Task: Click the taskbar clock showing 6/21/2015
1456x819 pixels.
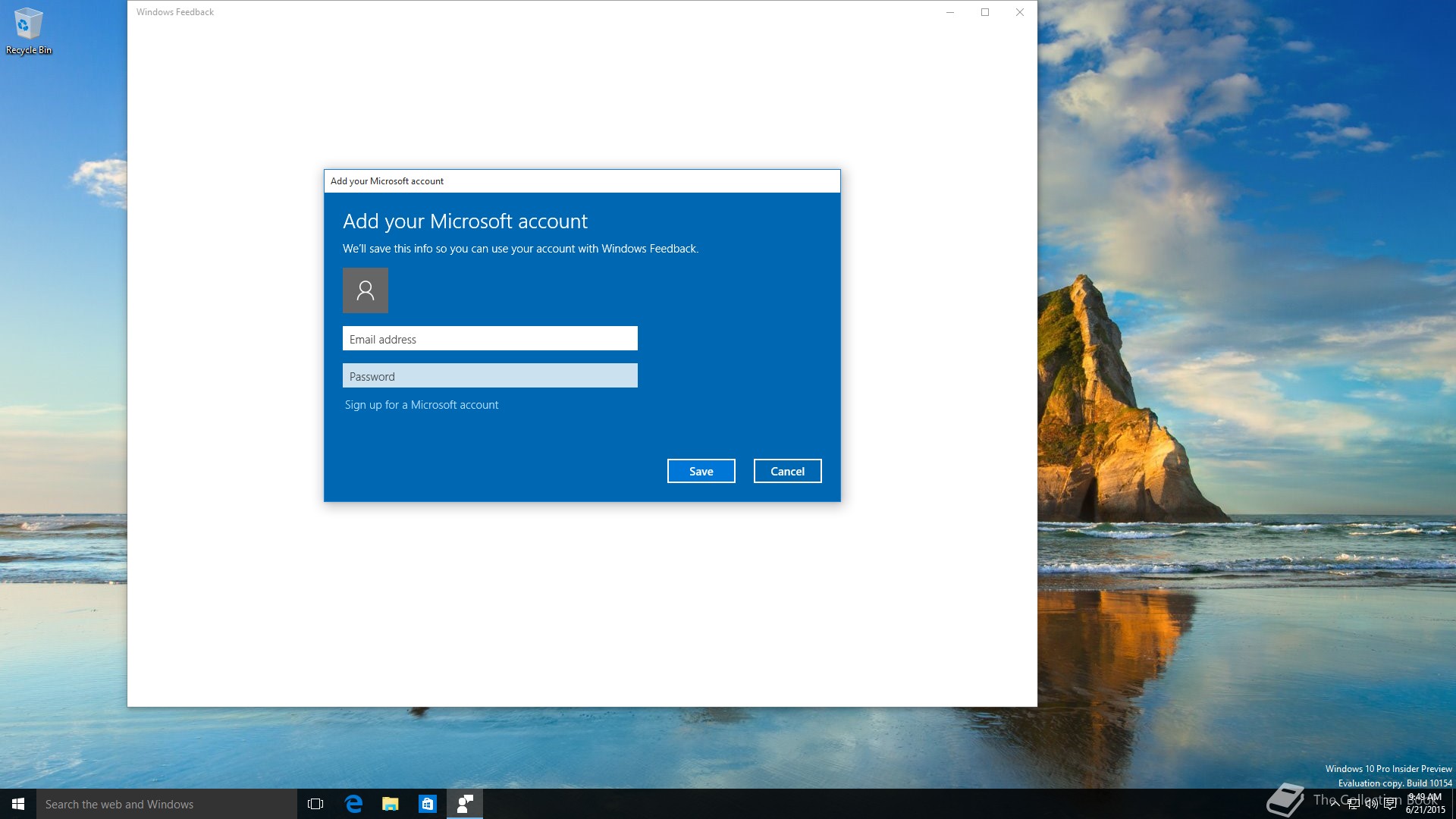Action: [1426, 804]
